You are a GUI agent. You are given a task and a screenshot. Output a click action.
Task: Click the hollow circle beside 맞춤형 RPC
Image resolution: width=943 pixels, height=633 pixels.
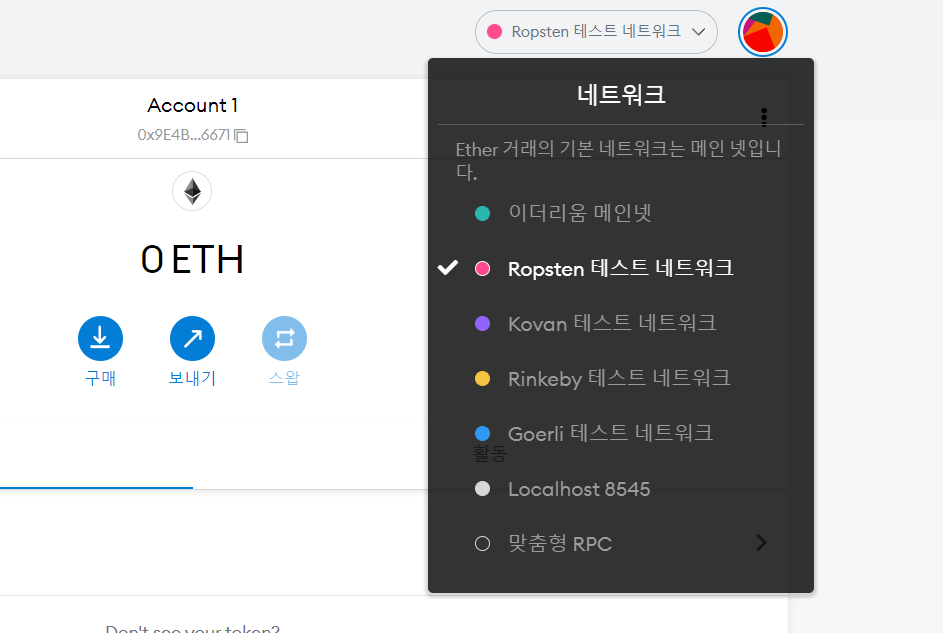[482, 543]
